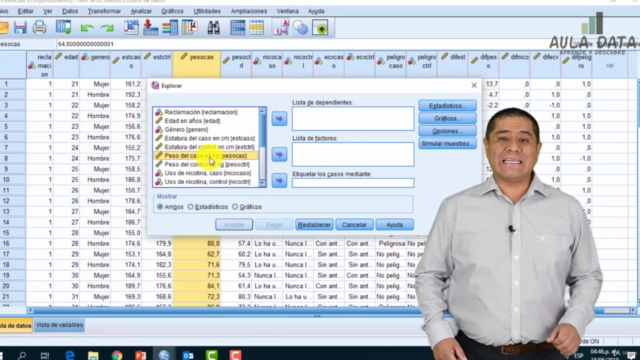Select Uso de nicotina, control [nicoctrl]
The width and height of the screenshot is (640, 360).
[x=207, y=182]
